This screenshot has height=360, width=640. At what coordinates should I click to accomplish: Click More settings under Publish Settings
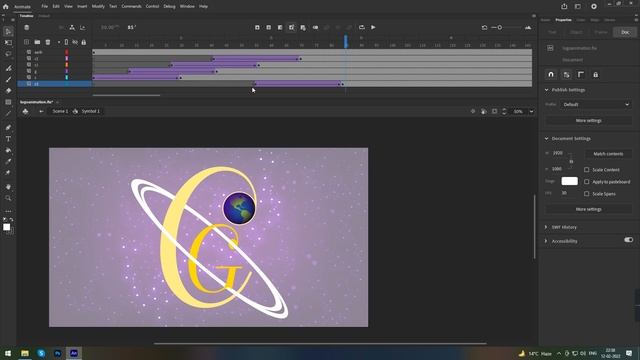(x=589, y=121)
